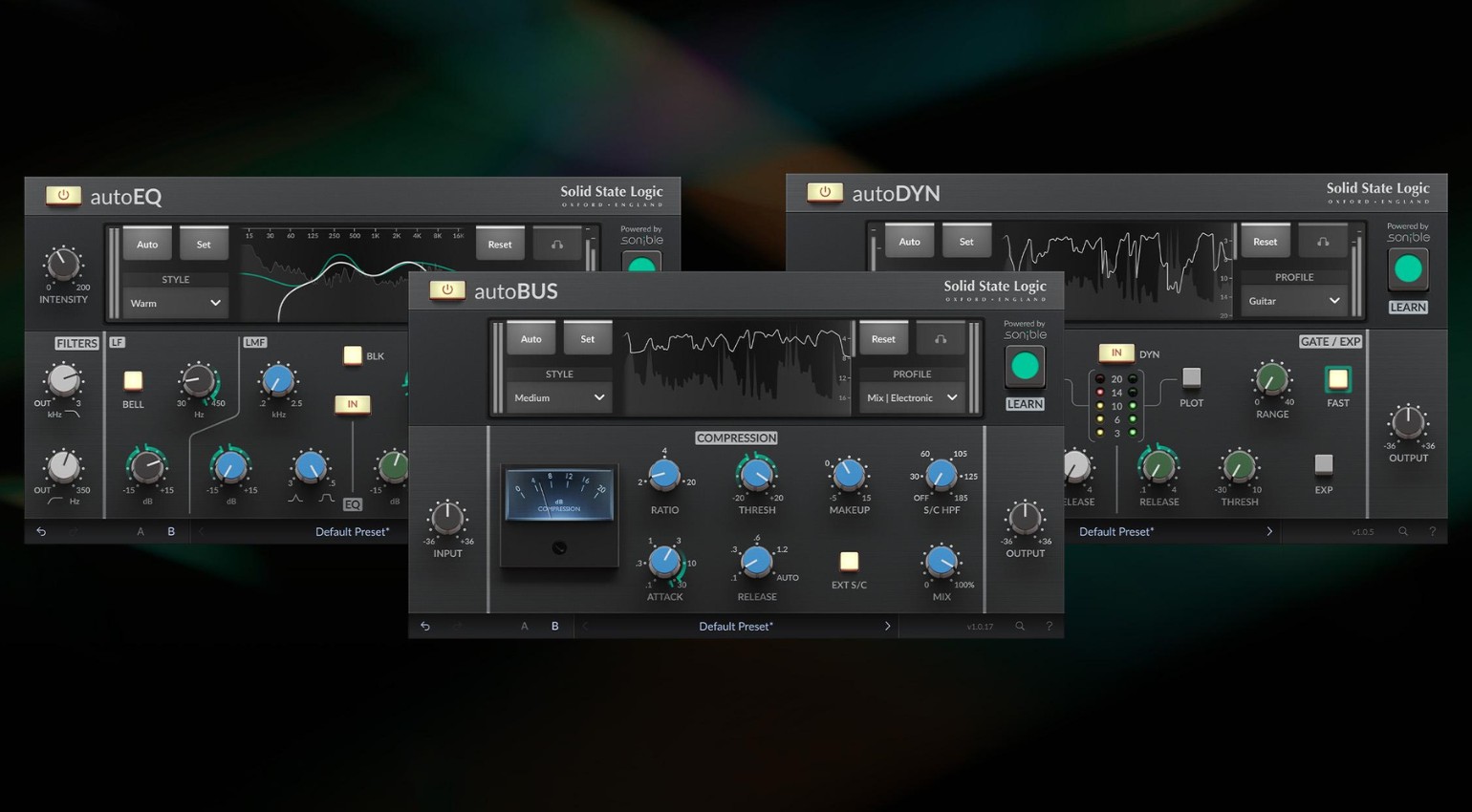Click the undo arrow in autoBUS footer

click(425, 626)
